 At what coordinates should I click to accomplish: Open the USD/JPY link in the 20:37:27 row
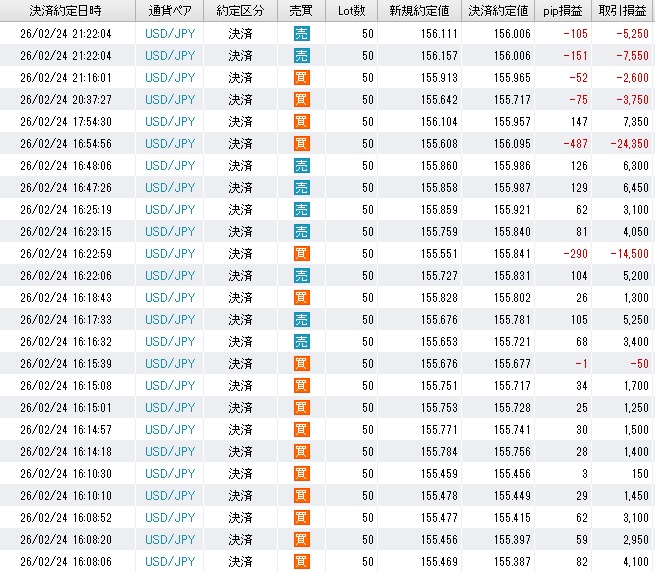coord(170,99)
